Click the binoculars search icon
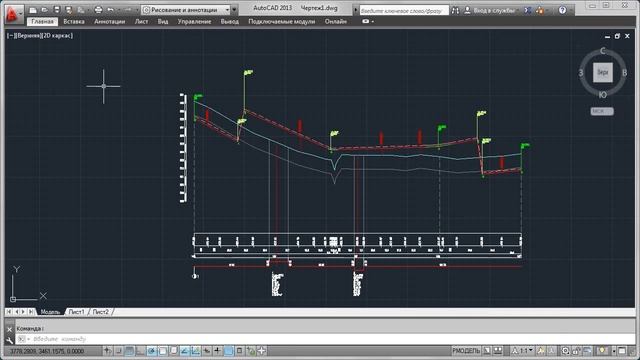 point(455,11)
